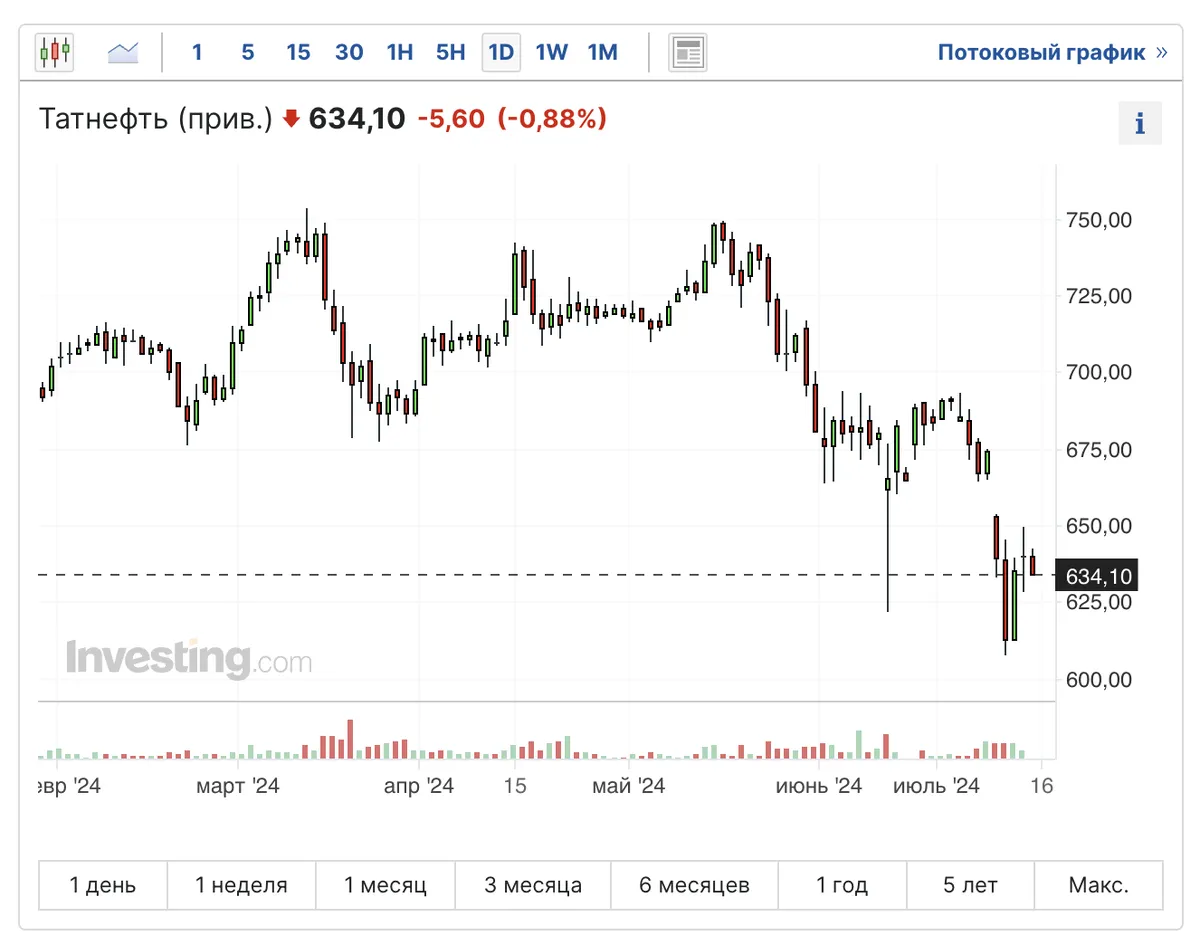Switch to the 1W weekly interval
The height and width of the screenshot is (945, 1200).
(x=552, y=52)
